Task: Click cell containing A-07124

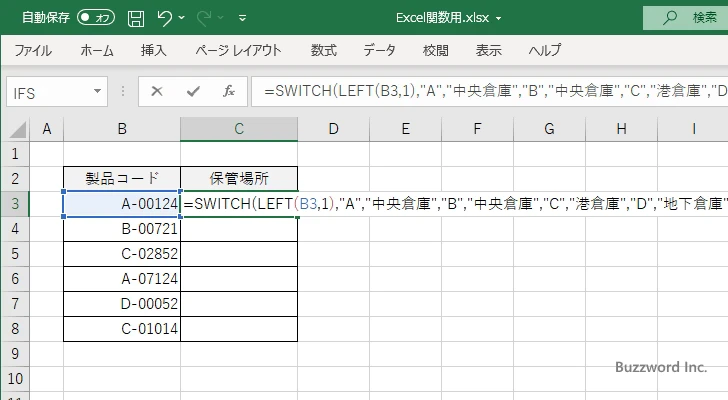Action: pyautogui.click(x=122, y=279)
